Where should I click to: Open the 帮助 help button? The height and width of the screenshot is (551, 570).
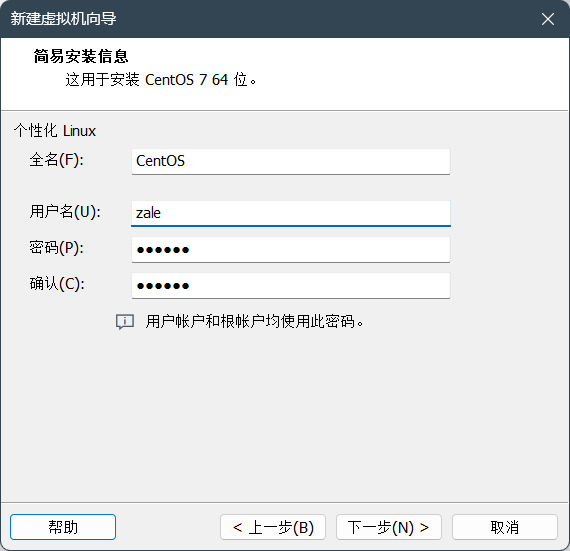[x=63, y=527]
